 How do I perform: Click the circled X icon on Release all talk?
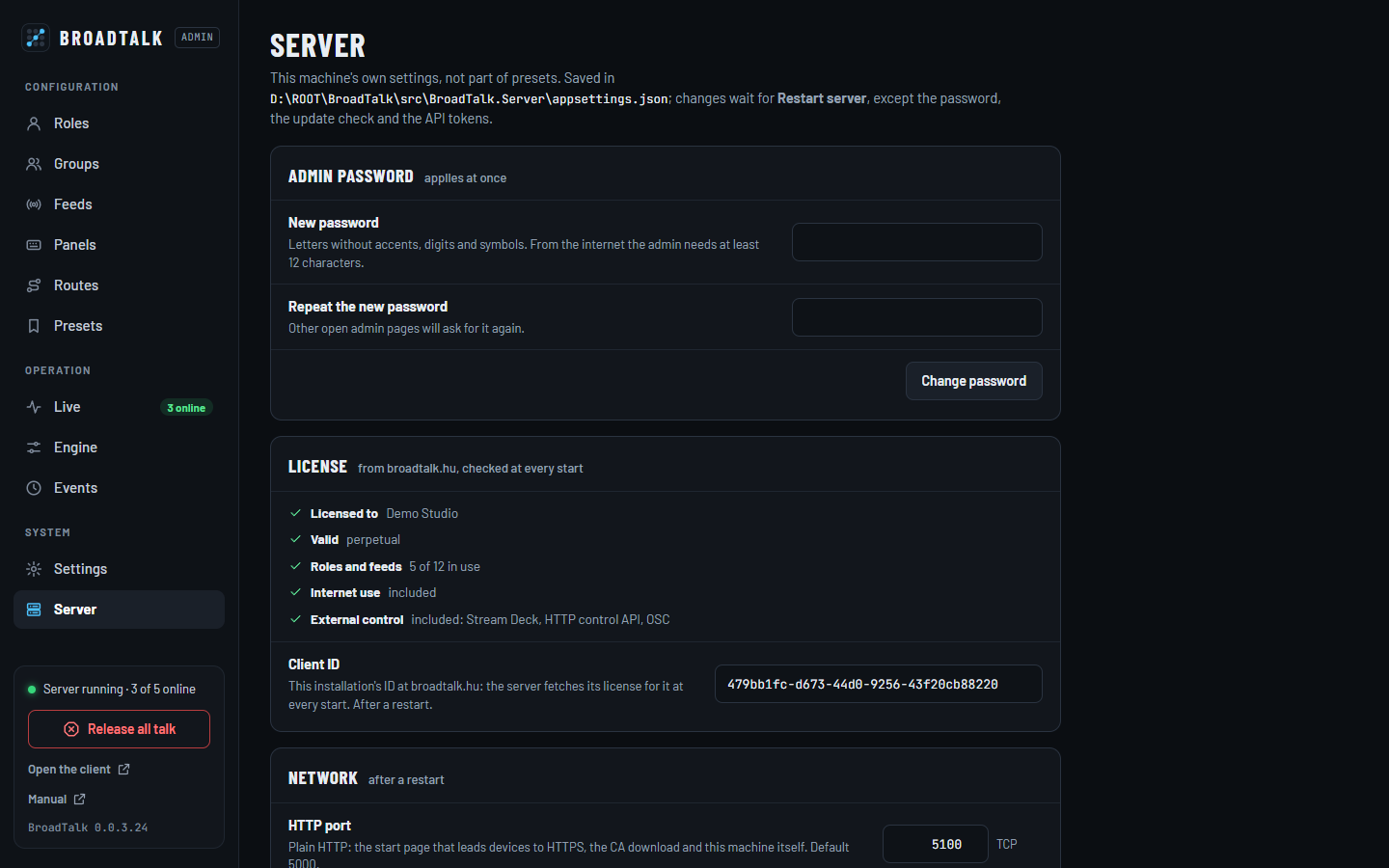[x=71, y=729]
